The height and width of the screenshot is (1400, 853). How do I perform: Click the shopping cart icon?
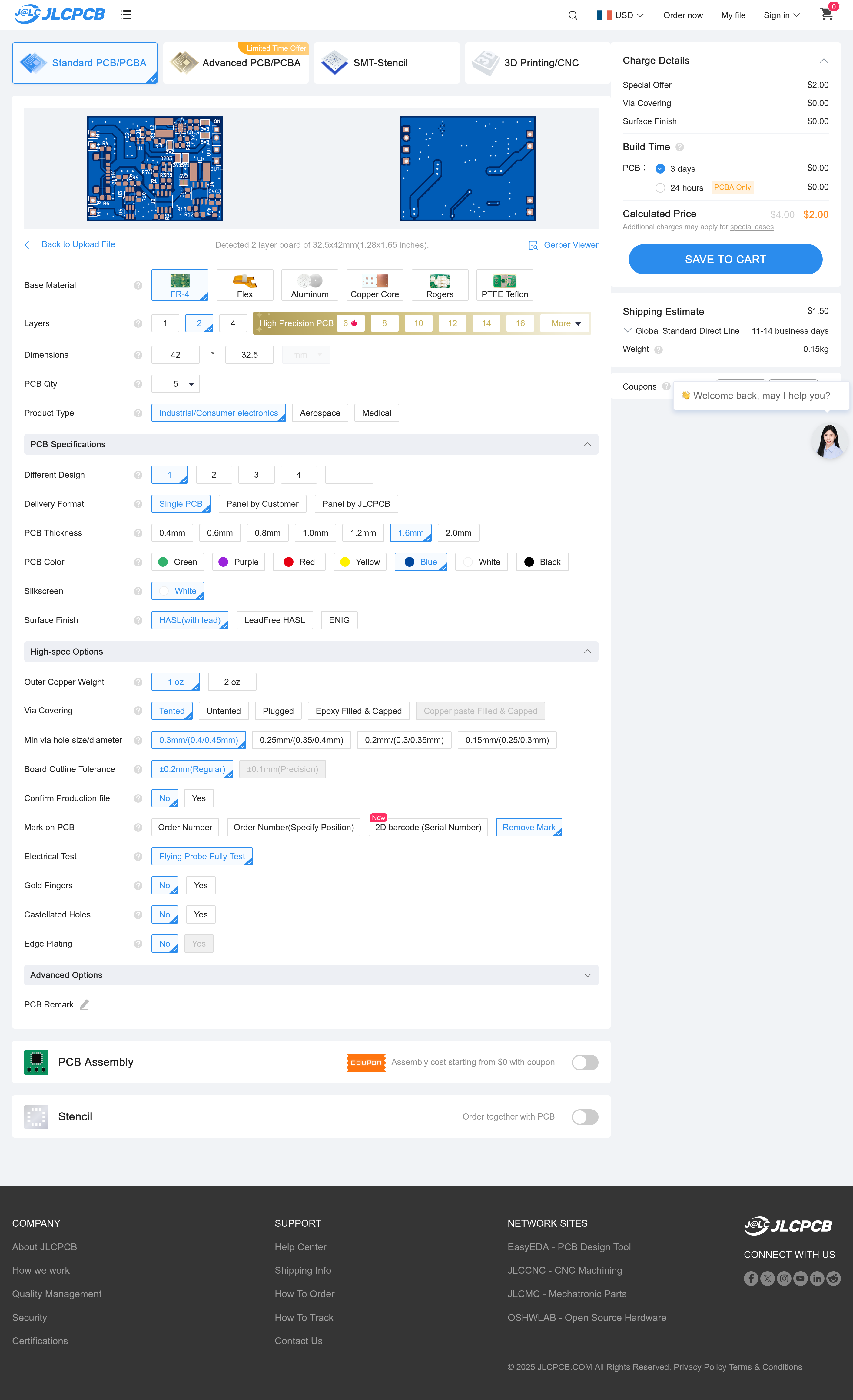pyautogui.click(x=826, y=15)
